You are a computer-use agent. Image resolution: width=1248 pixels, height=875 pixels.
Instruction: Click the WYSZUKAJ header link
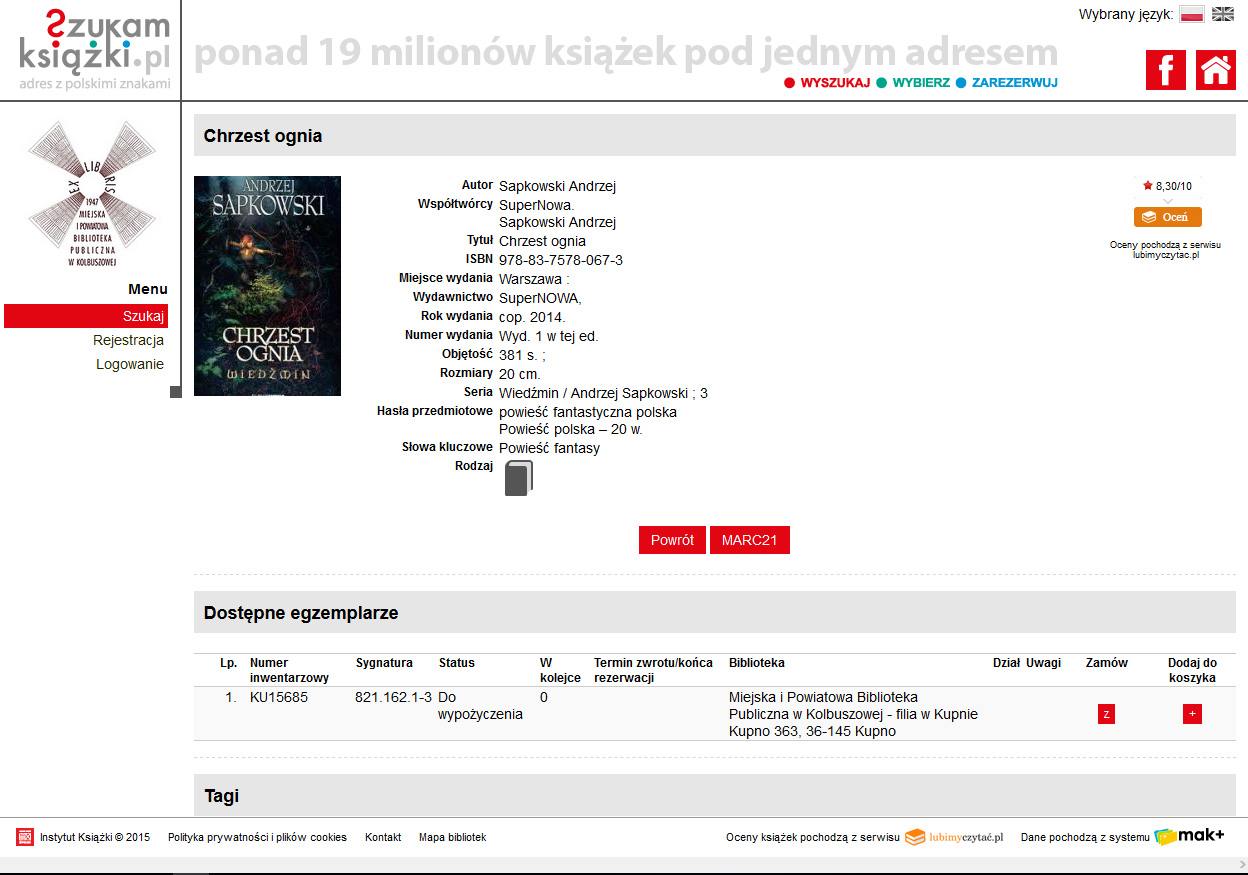835,83
